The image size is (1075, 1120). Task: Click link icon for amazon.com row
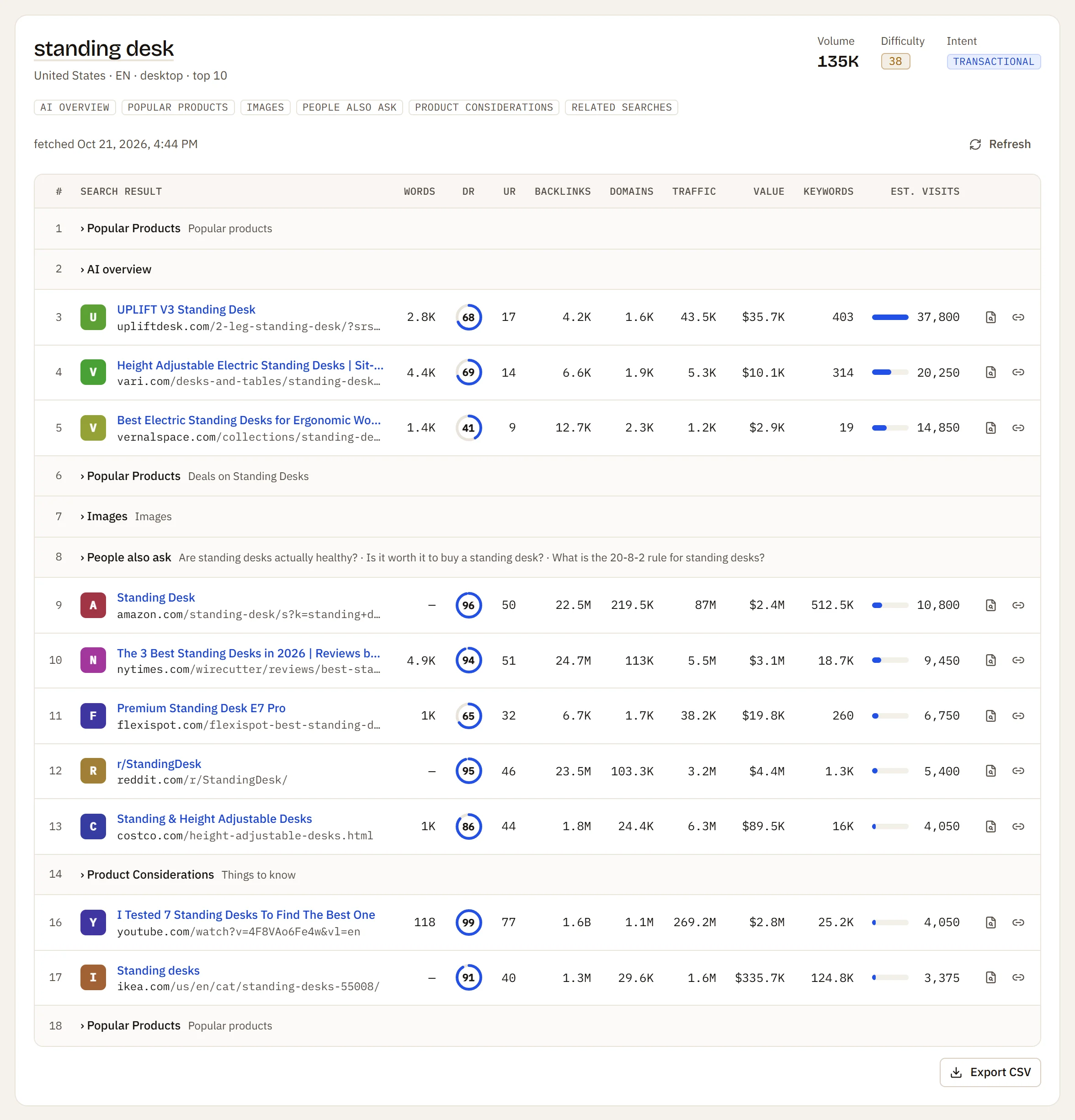click(1018, 605)
